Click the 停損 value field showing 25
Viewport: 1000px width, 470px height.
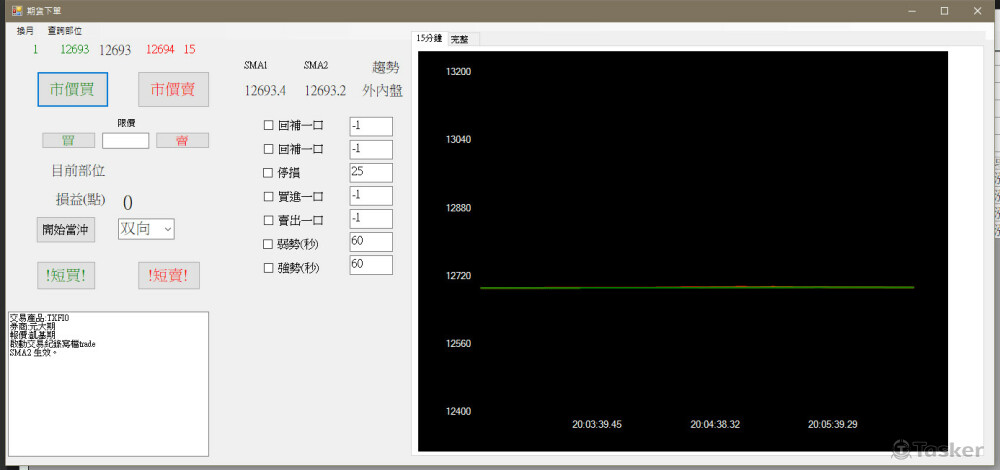[370, 172]
